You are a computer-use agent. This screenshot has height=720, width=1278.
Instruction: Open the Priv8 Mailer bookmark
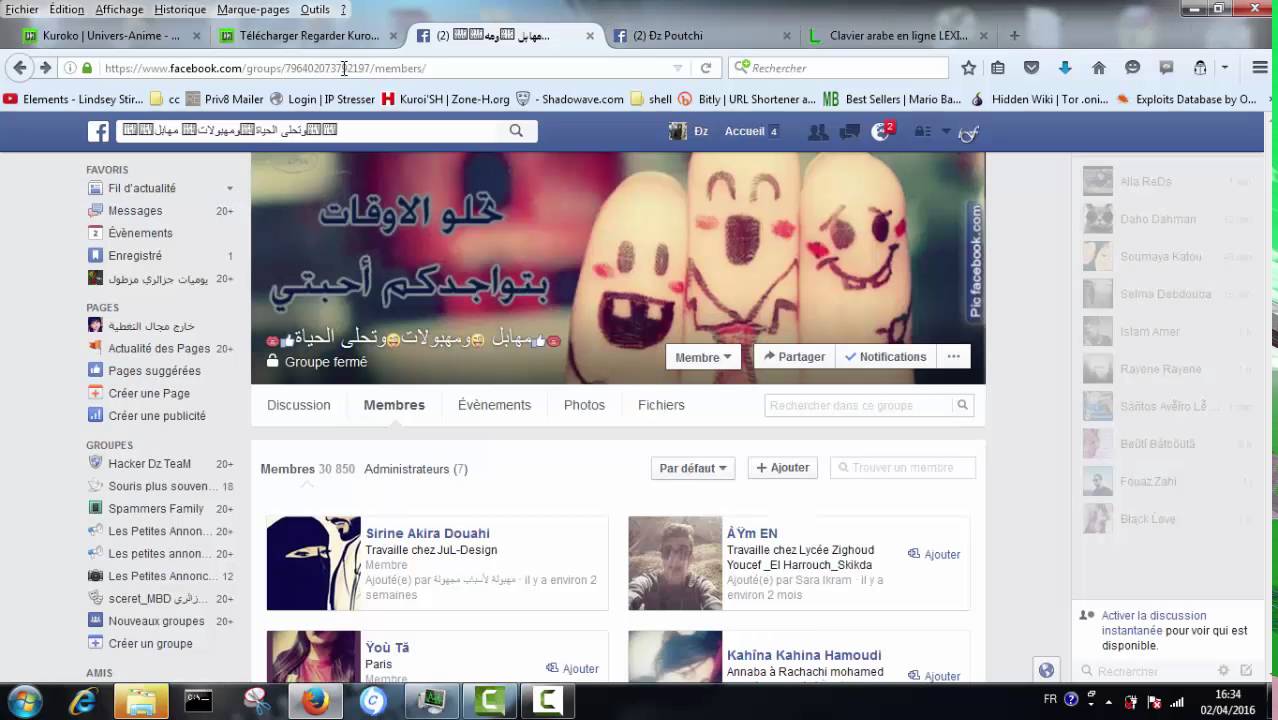click(225, 99)
